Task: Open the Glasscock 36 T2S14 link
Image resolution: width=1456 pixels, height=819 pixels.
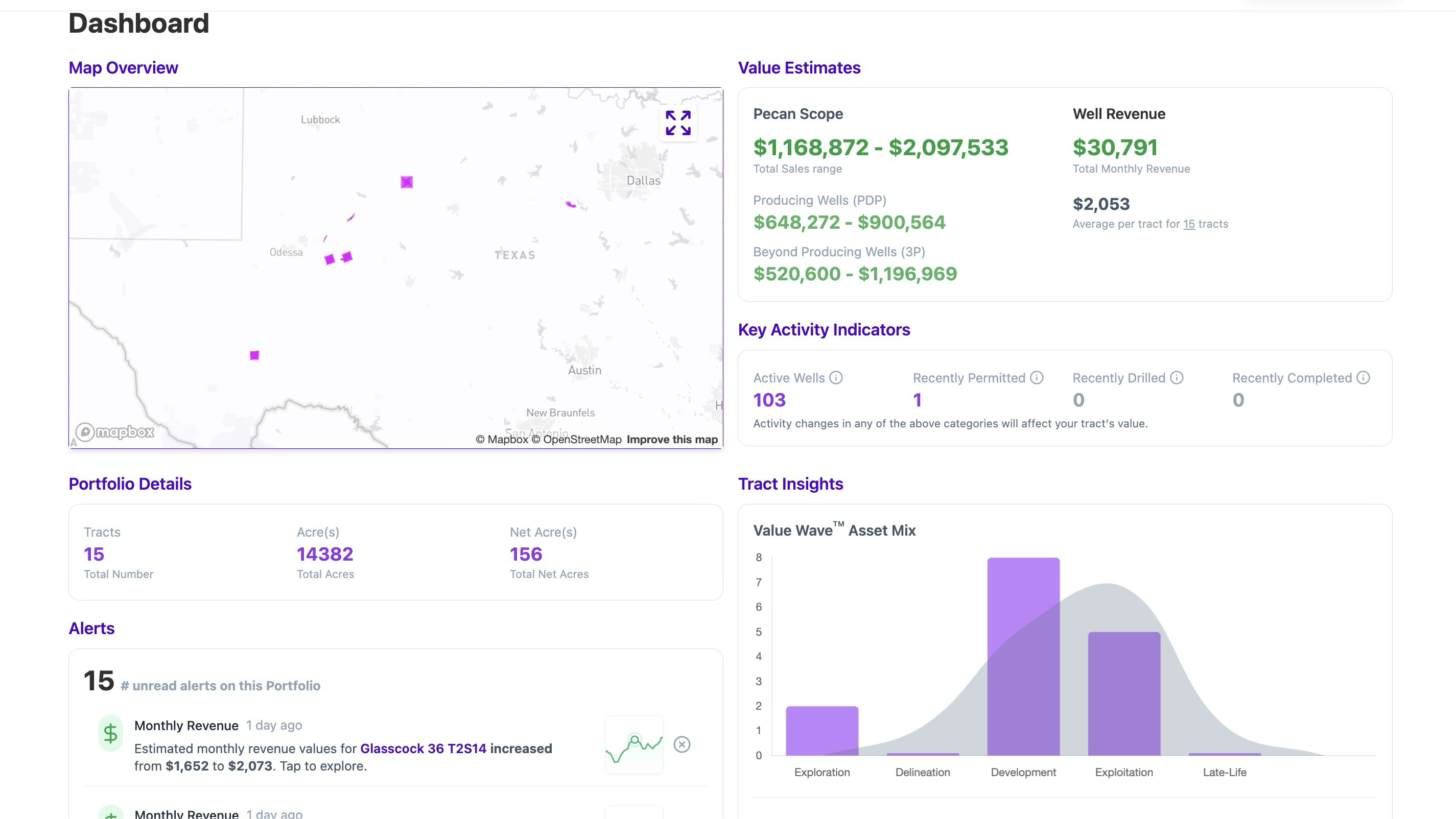Action: (x=423, y=749)
